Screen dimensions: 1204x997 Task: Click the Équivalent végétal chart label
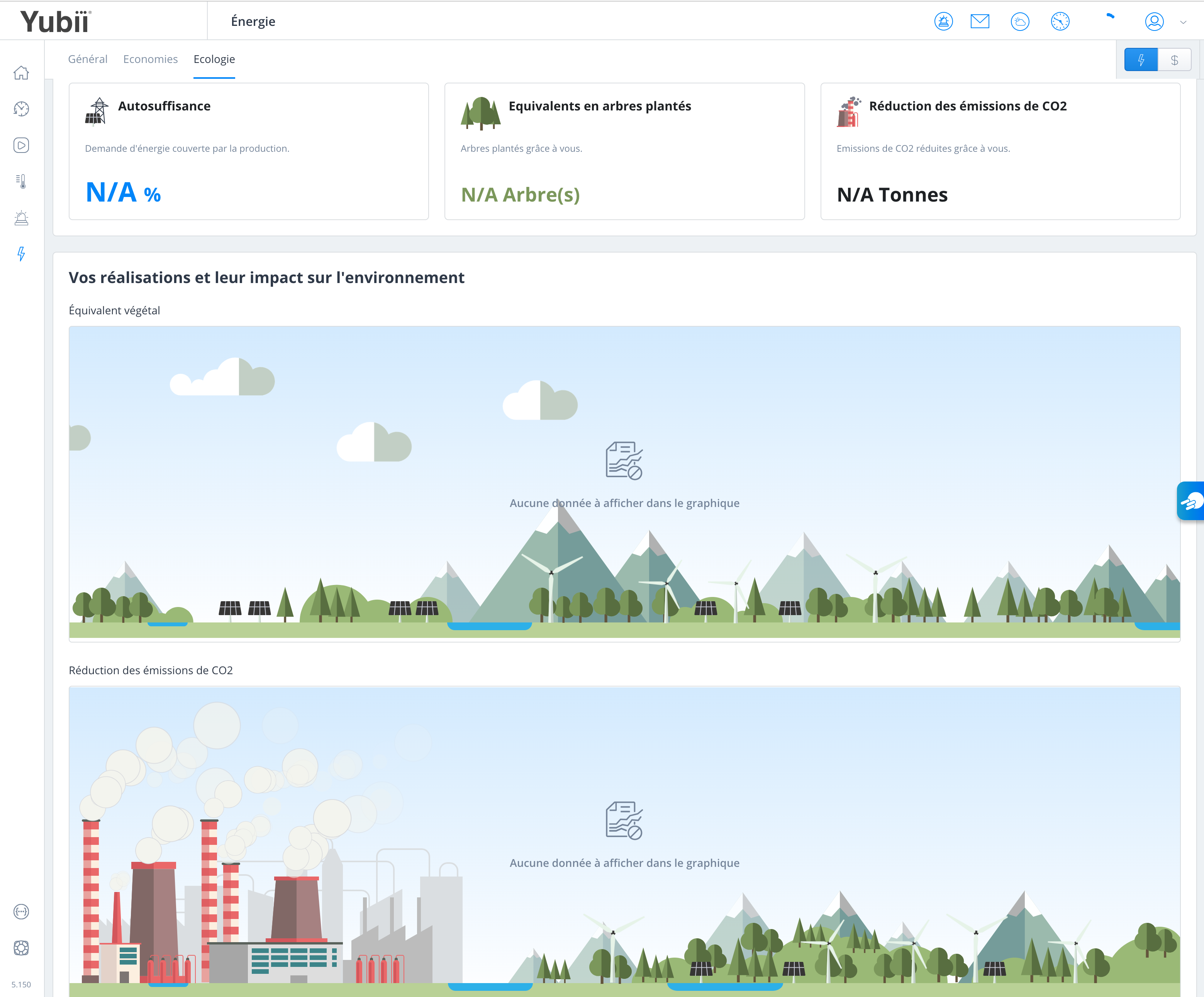tap(114, 310)
